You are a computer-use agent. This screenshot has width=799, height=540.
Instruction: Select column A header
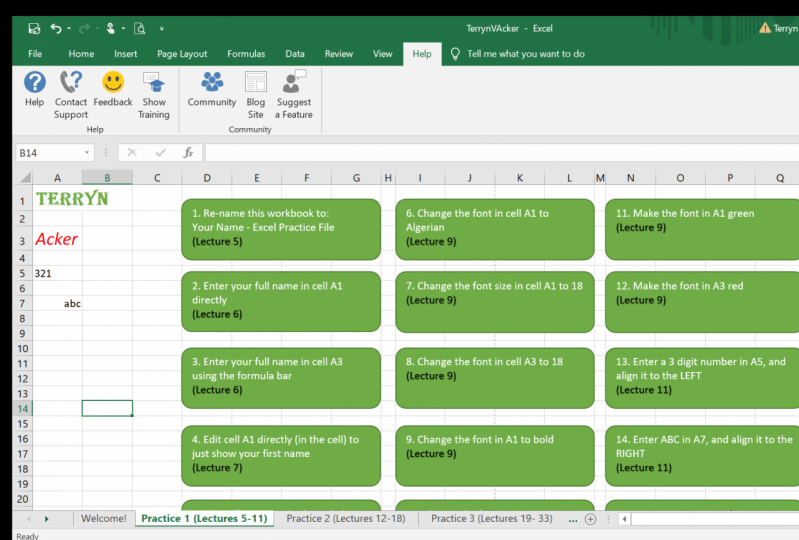57,178
